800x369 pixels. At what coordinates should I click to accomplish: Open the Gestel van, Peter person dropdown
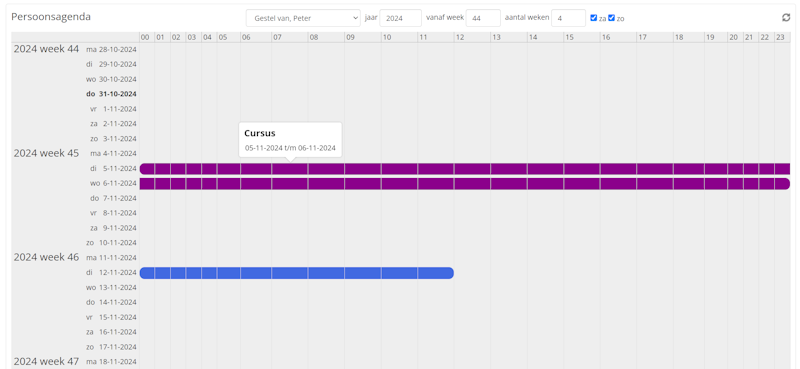point(303,18)
